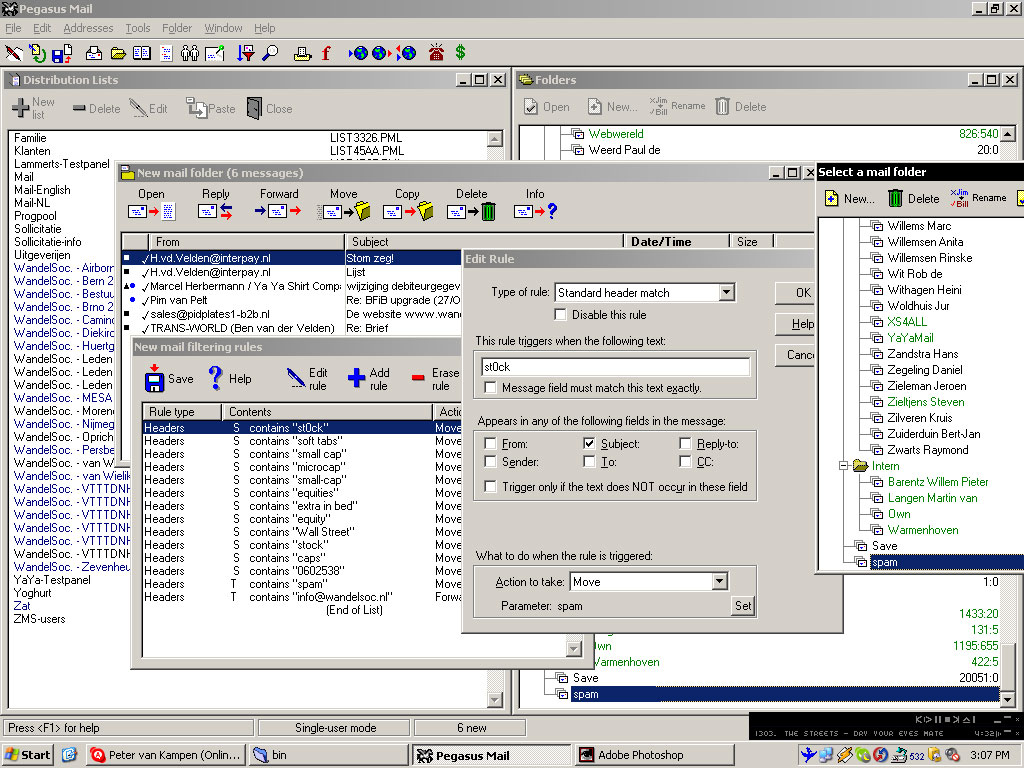Select the YaYaMail folder in tree

[910, 338]
